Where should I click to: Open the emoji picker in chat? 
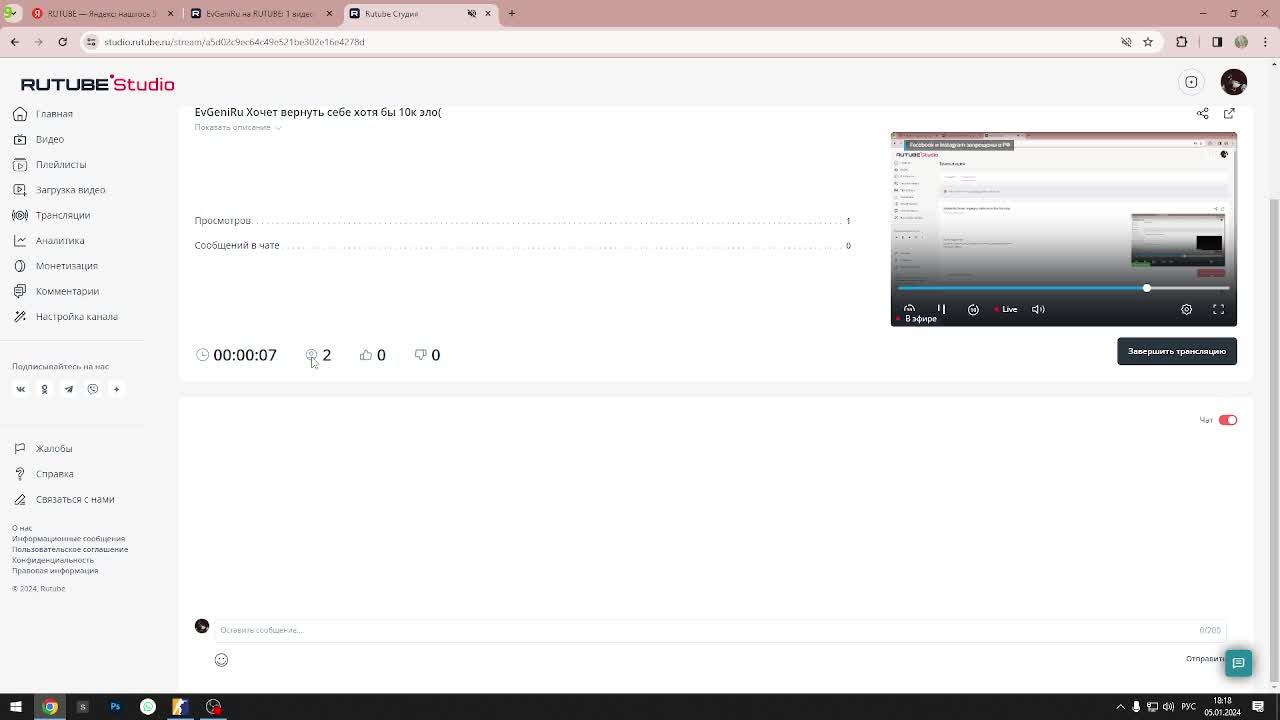coord(221,660)
